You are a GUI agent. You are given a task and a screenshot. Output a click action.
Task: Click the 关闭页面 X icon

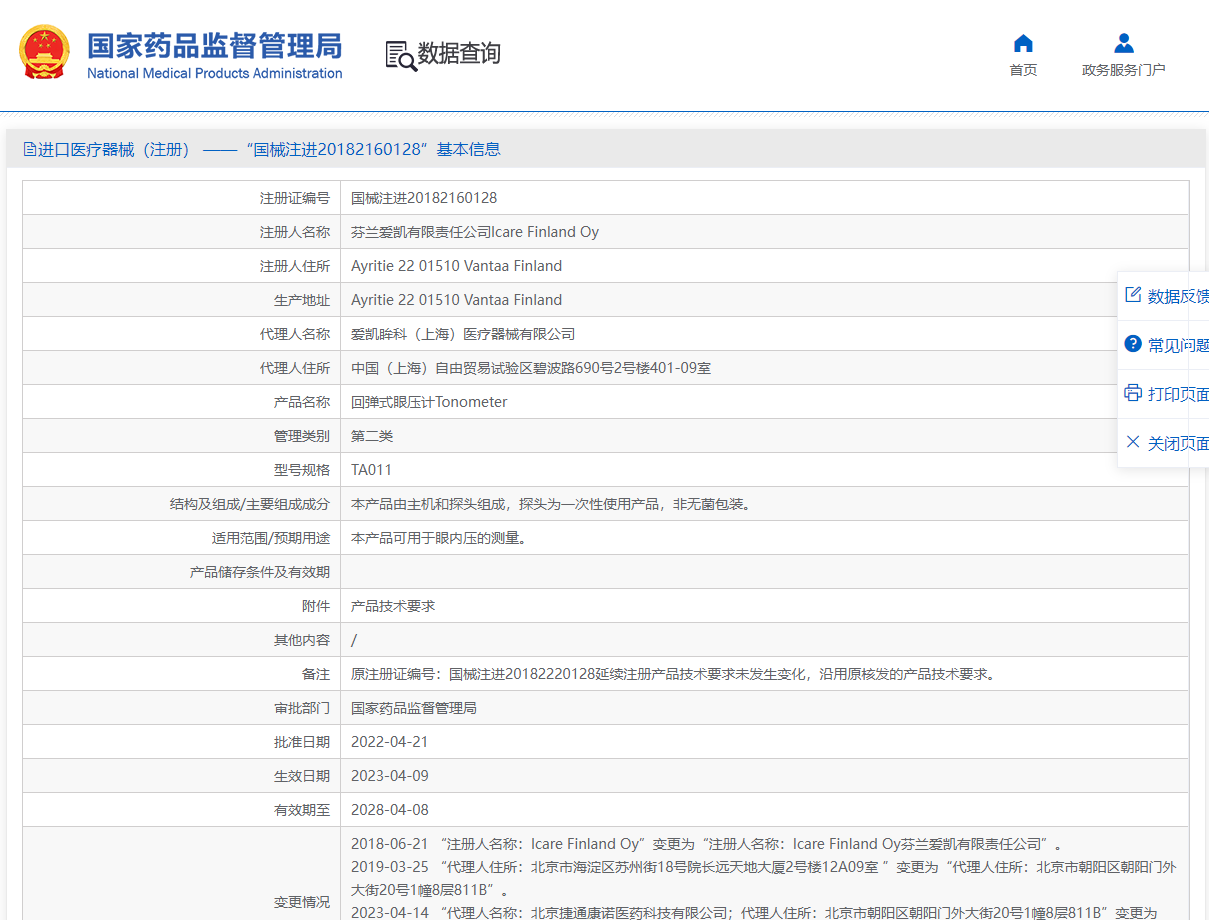point(1133,442)
